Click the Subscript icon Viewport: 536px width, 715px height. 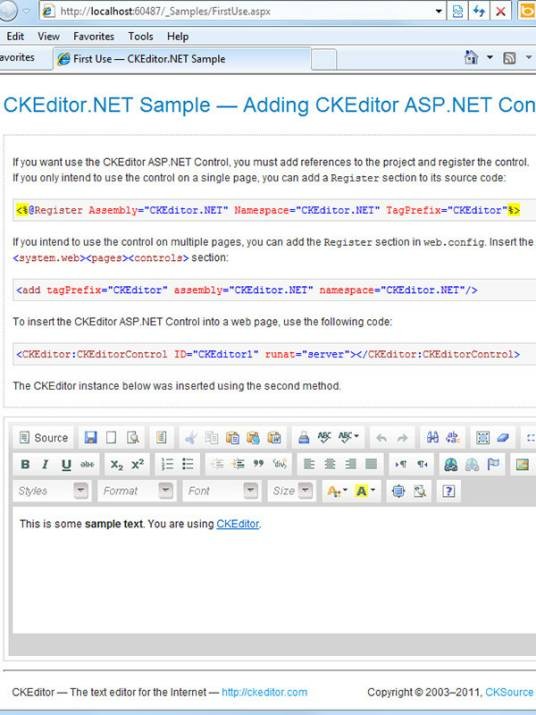(116, 464)
